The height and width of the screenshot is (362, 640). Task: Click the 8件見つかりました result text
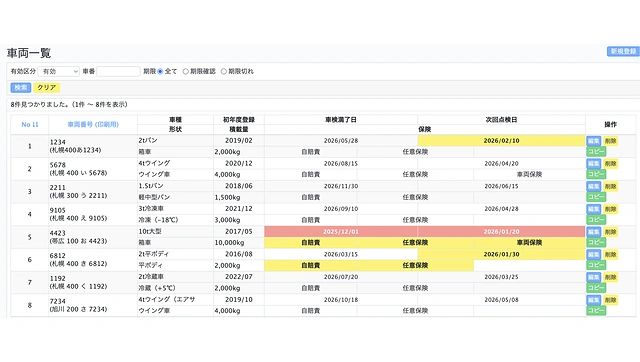[x=69, y=104]
